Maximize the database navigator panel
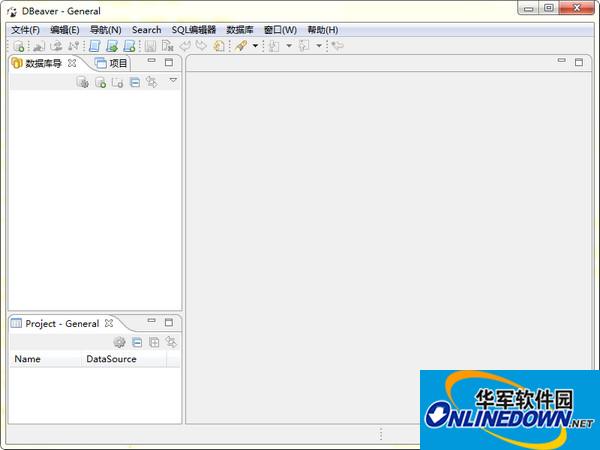Viewport: 600px width, 450px height. coord(169,62)
